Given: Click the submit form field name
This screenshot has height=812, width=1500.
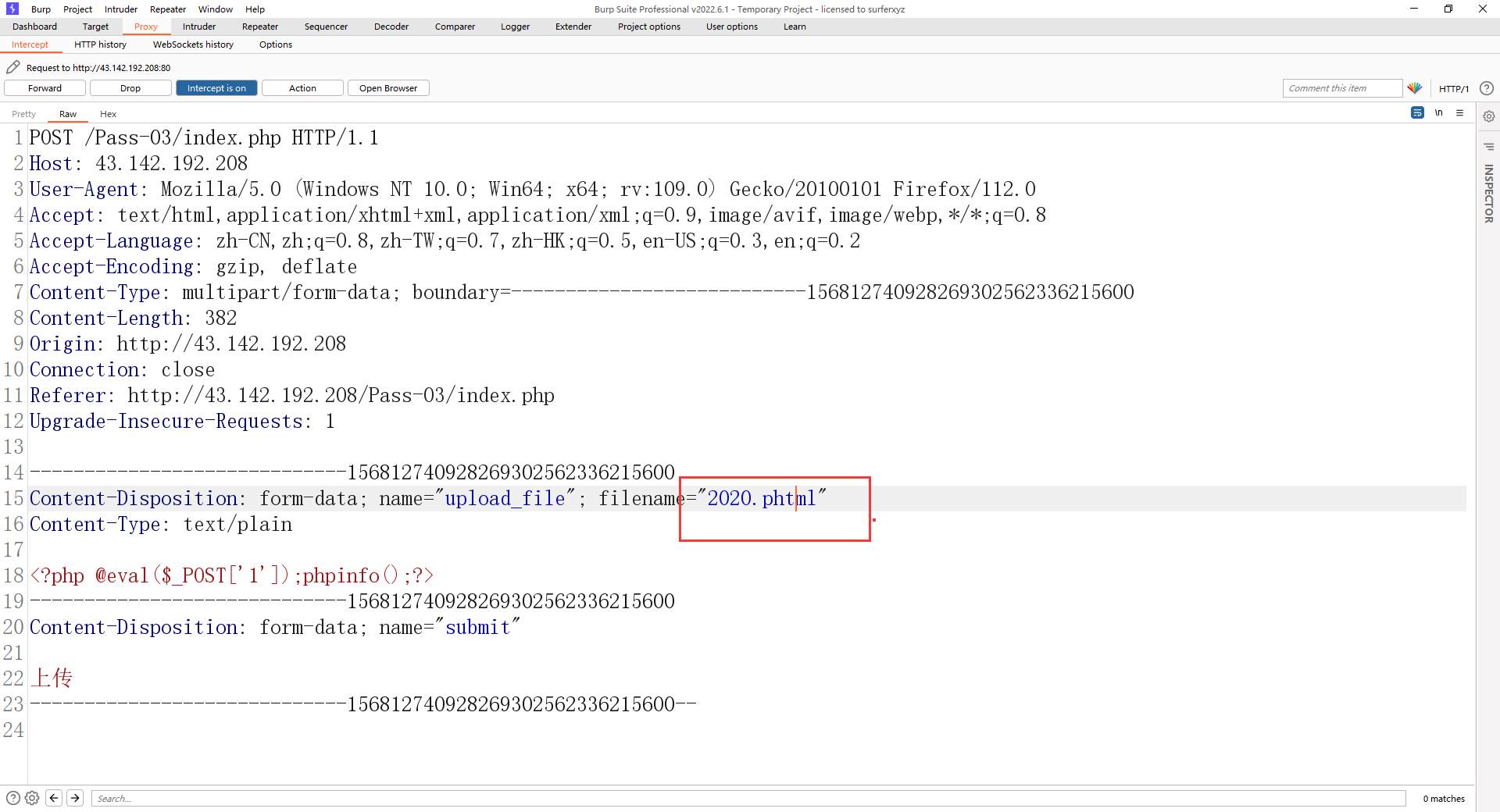Looking at the screenshot, I should click(477, 627).
